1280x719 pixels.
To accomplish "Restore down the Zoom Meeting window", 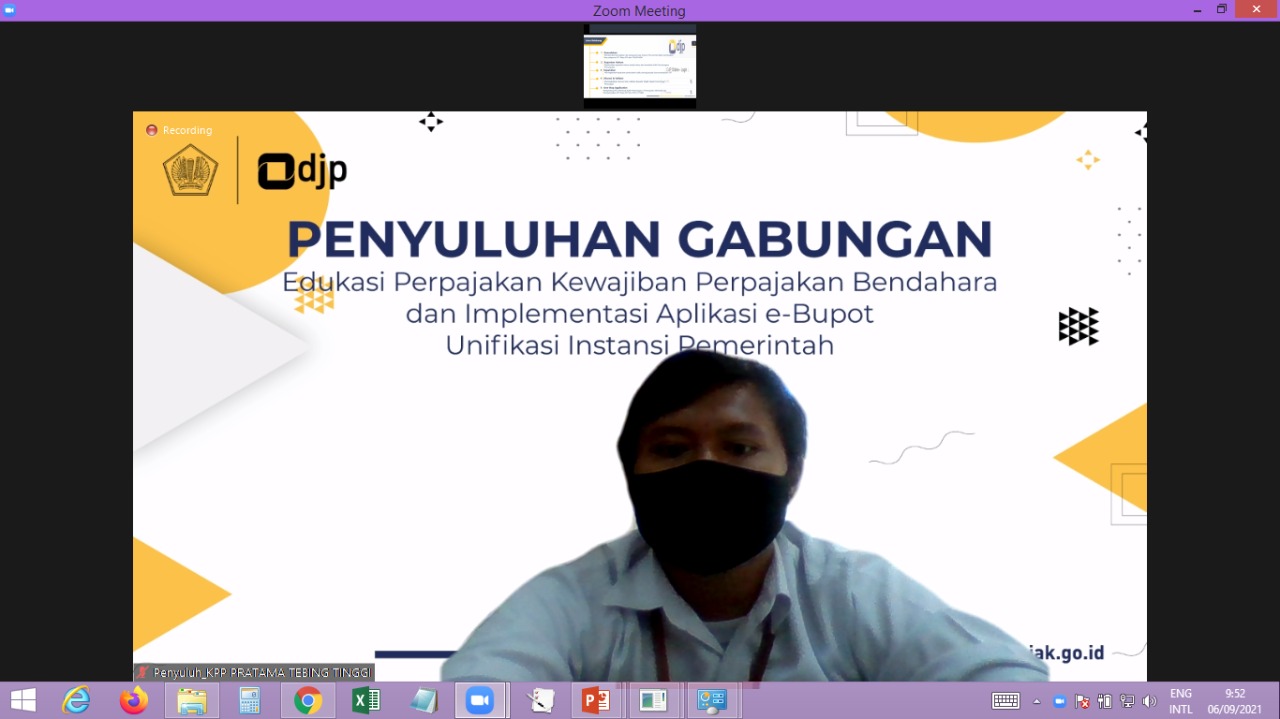I will (x=1221, y=10).
